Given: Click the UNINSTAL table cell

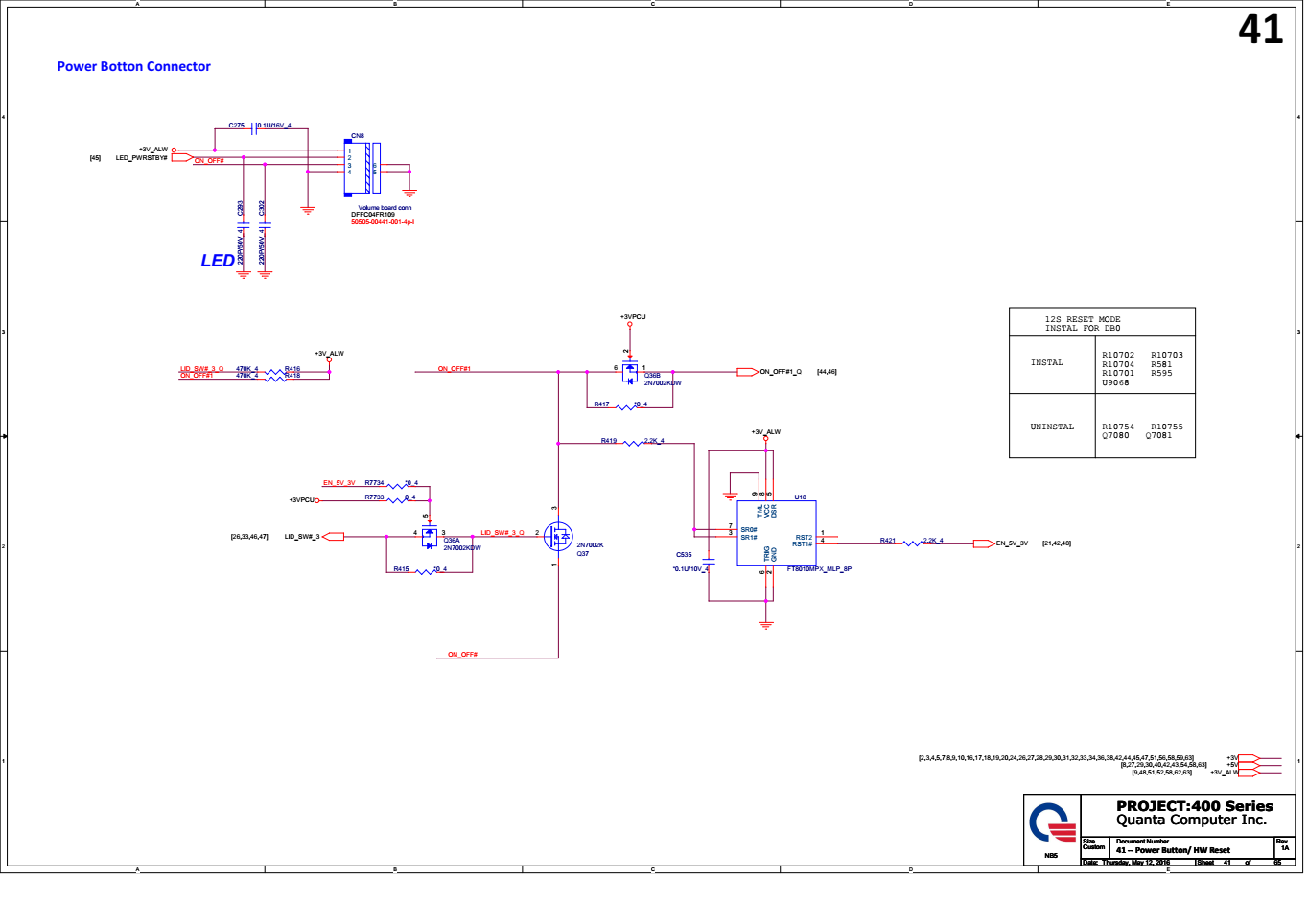Looking at the screenshot, I should [1052, 427].
